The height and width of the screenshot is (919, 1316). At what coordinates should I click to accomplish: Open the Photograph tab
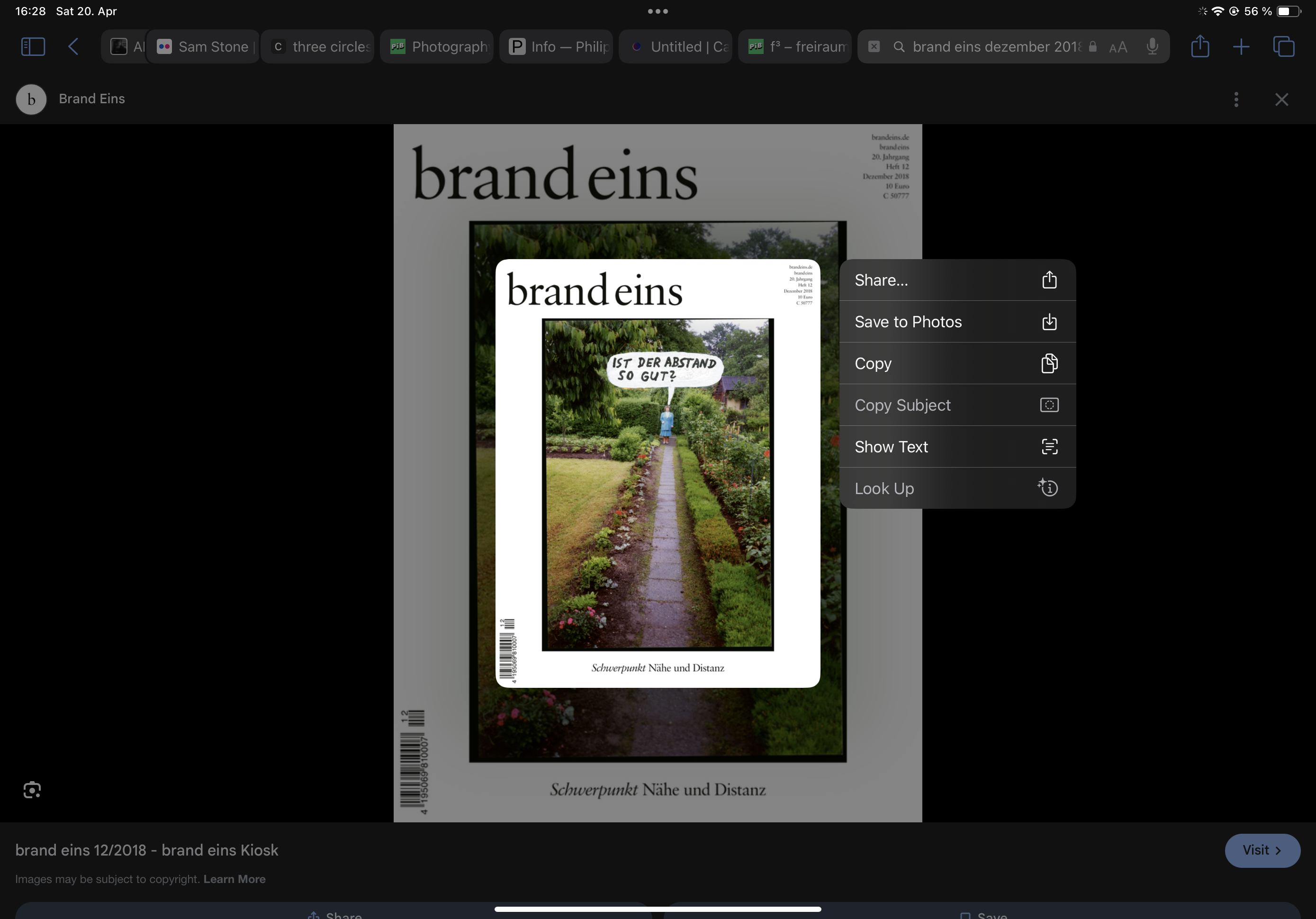437,46
